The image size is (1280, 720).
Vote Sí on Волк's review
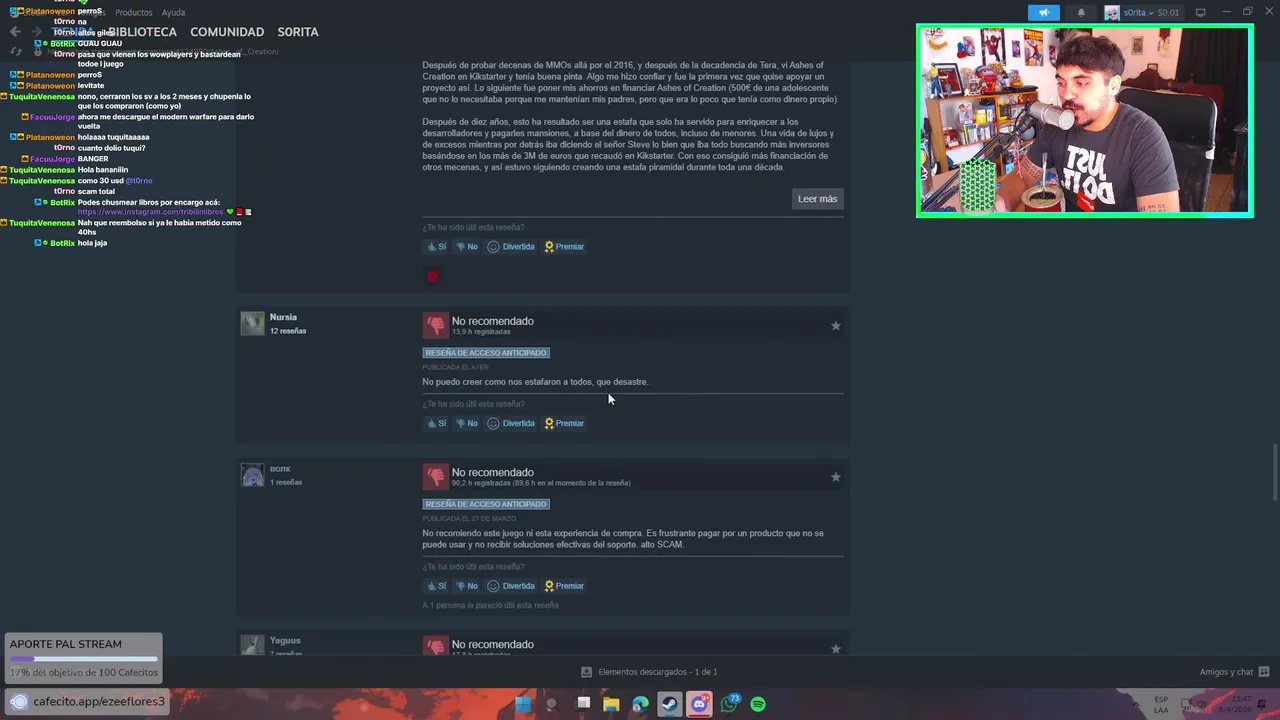[x=436, y=586]
